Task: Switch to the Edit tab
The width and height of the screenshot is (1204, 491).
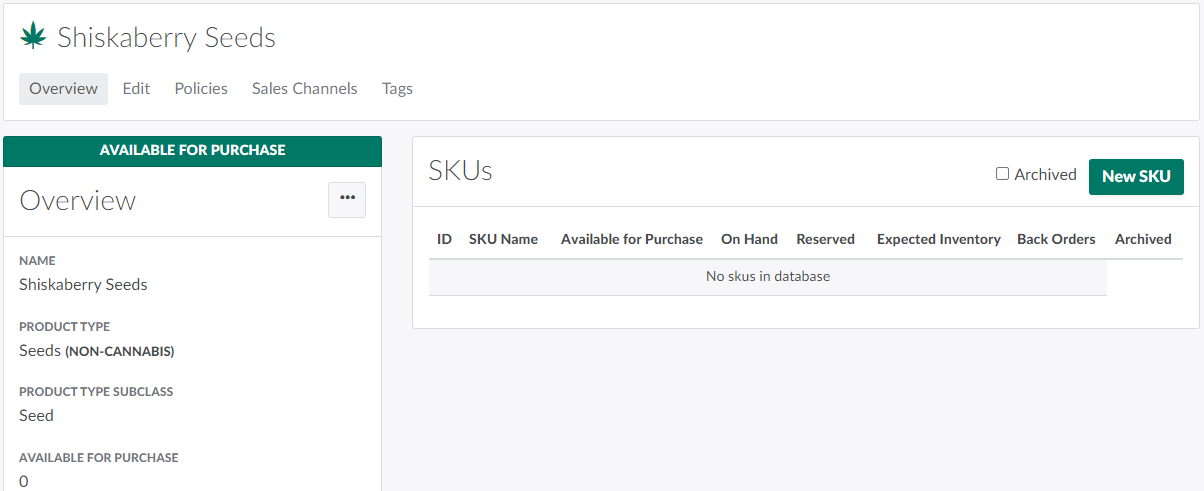Action: click(136, 89)
